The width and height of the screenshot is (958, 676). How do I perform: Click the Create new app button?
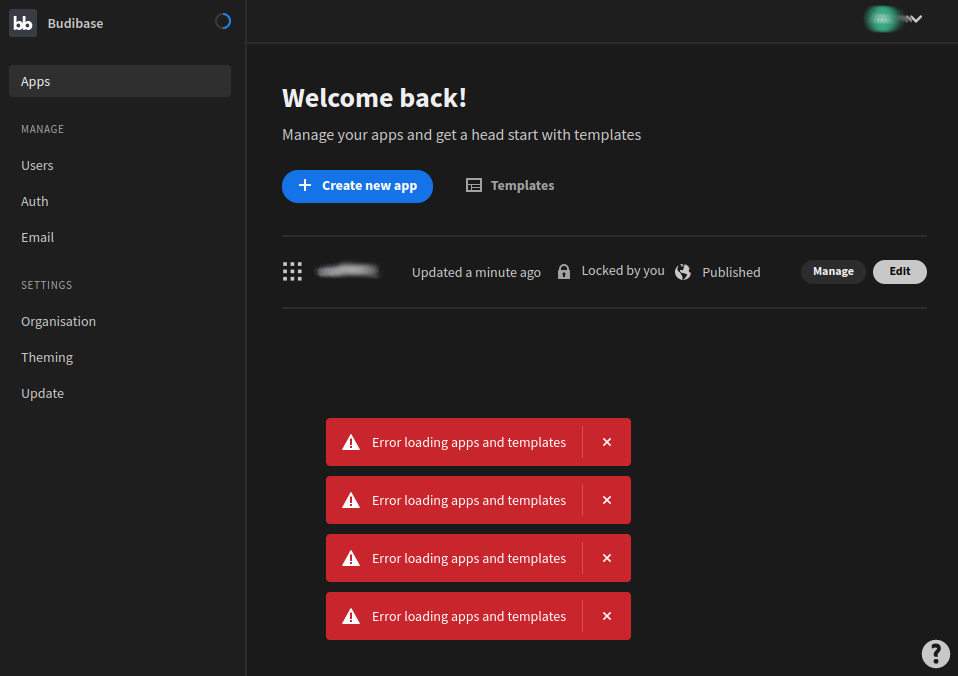[x=357, y=186]
